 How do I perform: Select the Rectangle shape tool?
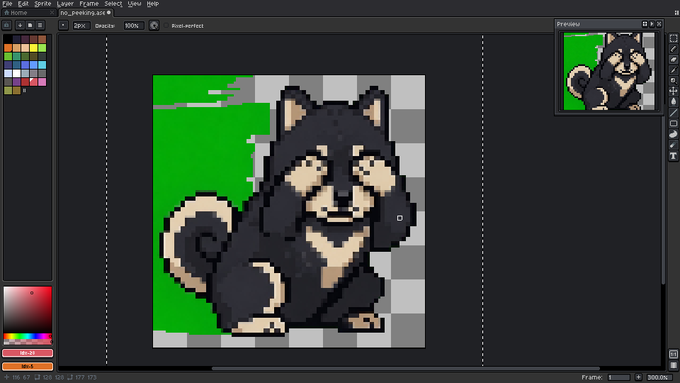(x=673, y=124)
